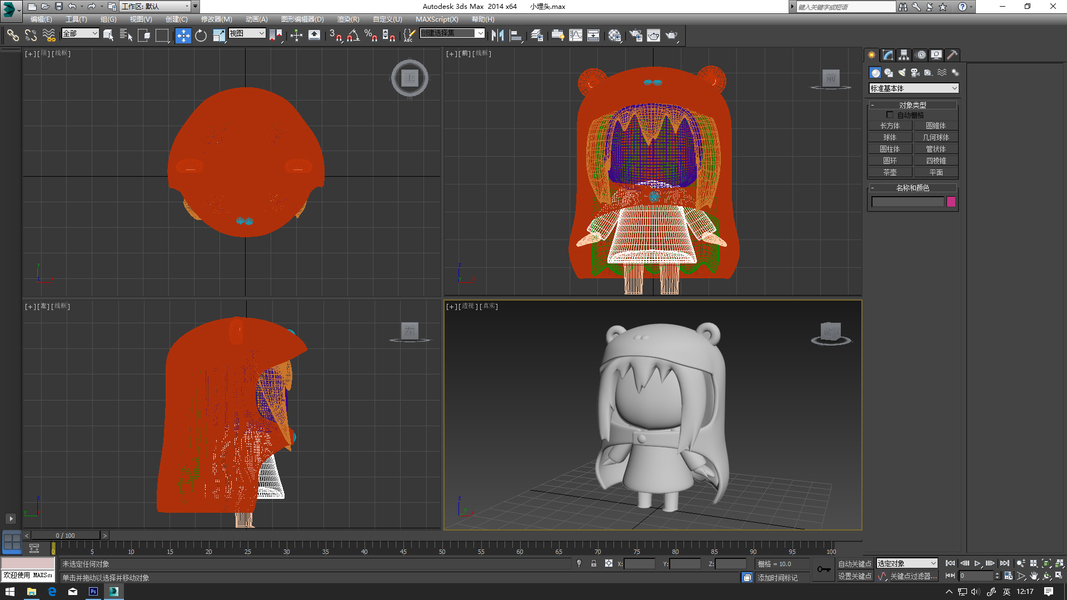Click Maximize Viewport Toggle icon
The width and height of the screenshot is (1067, 600).
1059,576
